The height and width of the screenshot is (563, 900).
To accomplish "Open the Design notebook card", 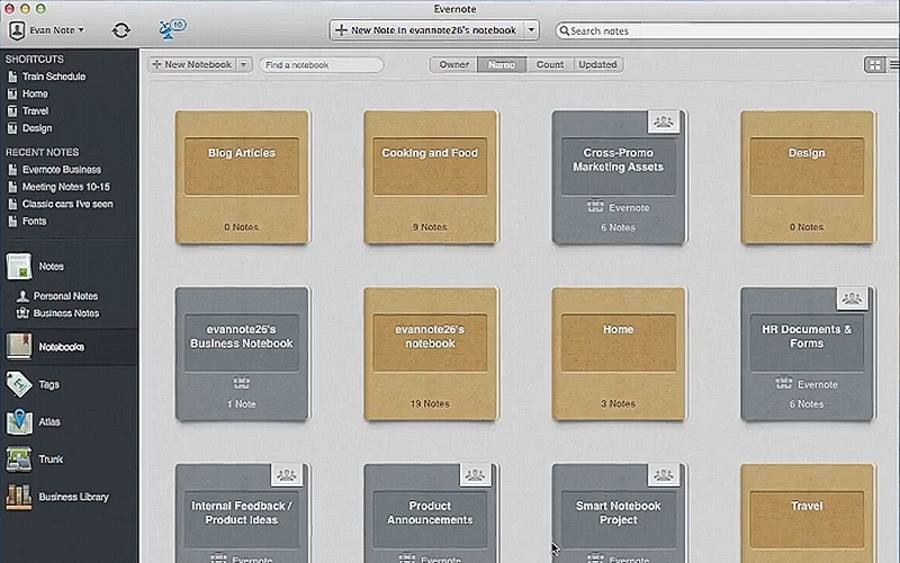I will (x=807, y=177).
